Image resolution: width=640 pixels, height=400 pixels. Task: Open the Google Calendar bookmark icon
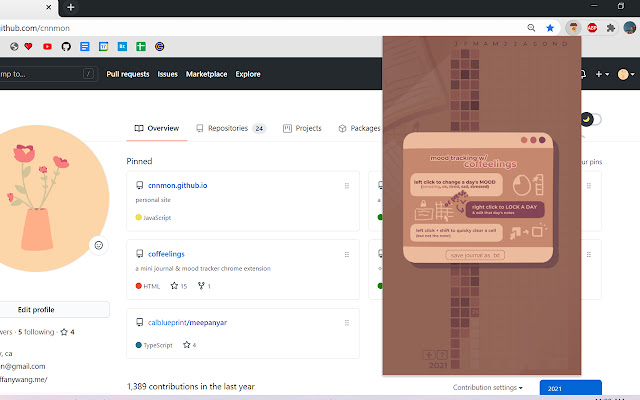104,47
